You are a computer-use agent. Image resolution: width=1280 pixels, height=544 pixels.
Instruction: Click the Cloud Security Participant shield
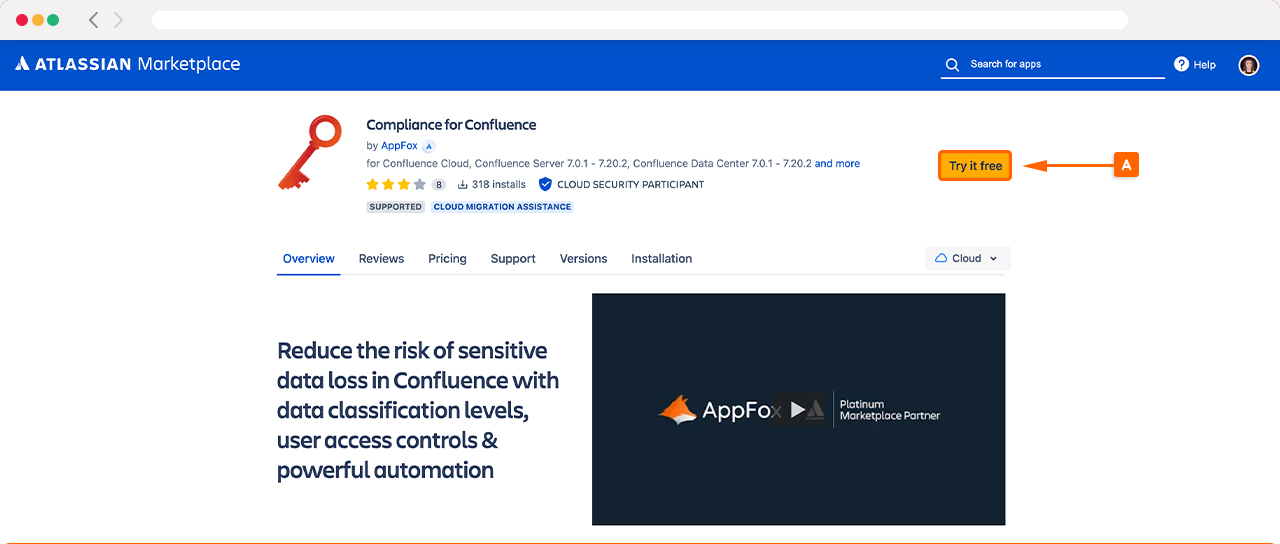click(545, 185)
